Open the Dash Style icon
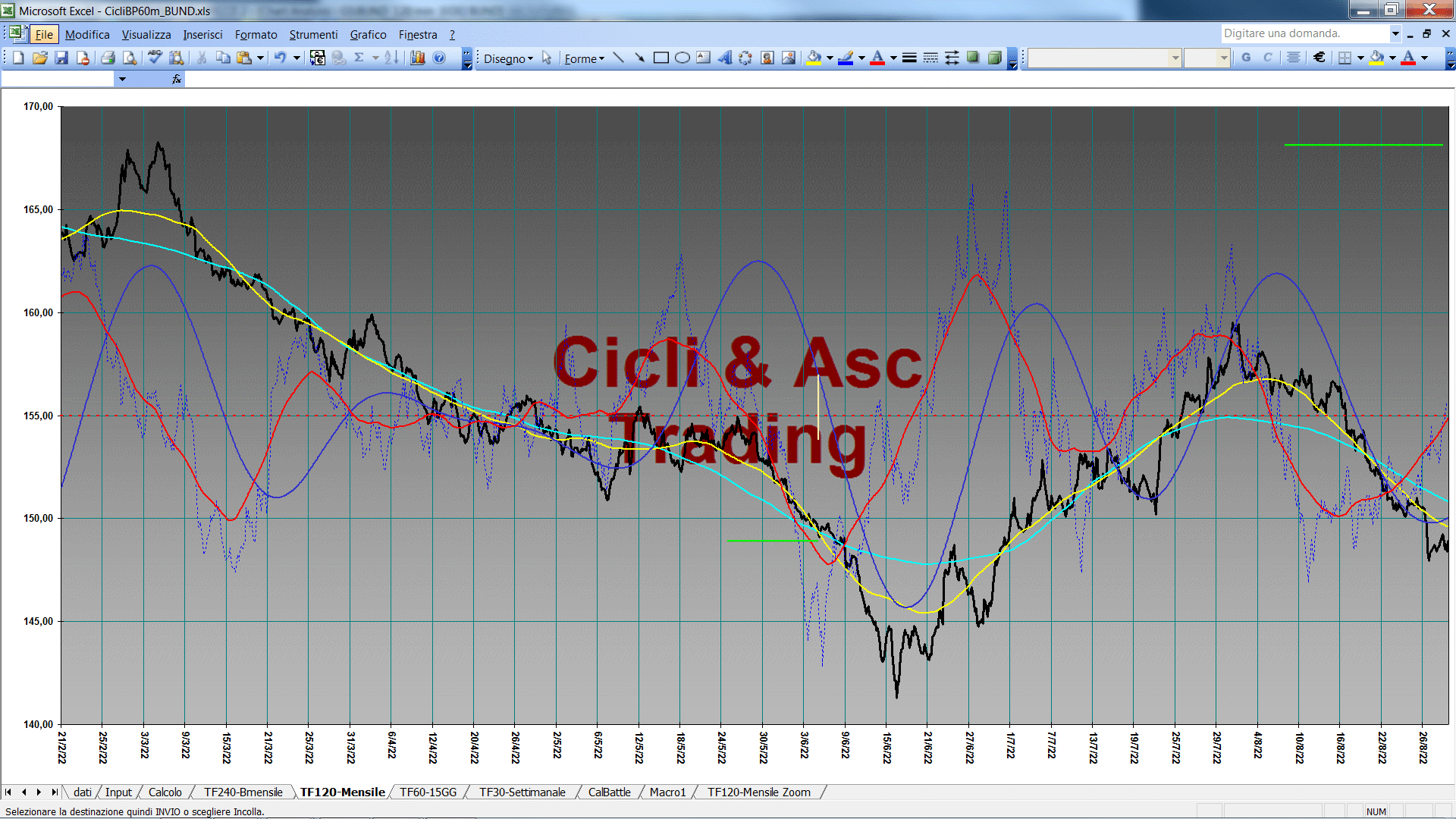This screenshot has height=819, width=1456. [930, 58]
